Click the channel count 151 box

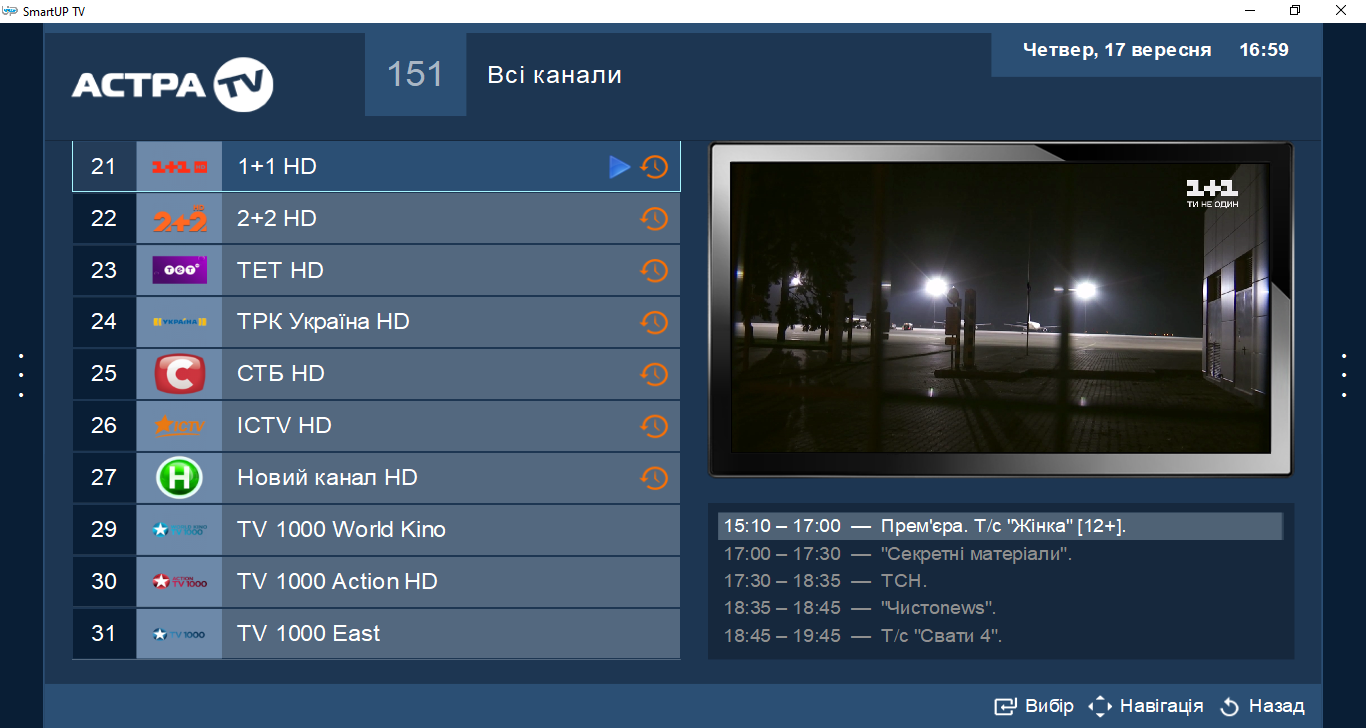coord(415,75)
